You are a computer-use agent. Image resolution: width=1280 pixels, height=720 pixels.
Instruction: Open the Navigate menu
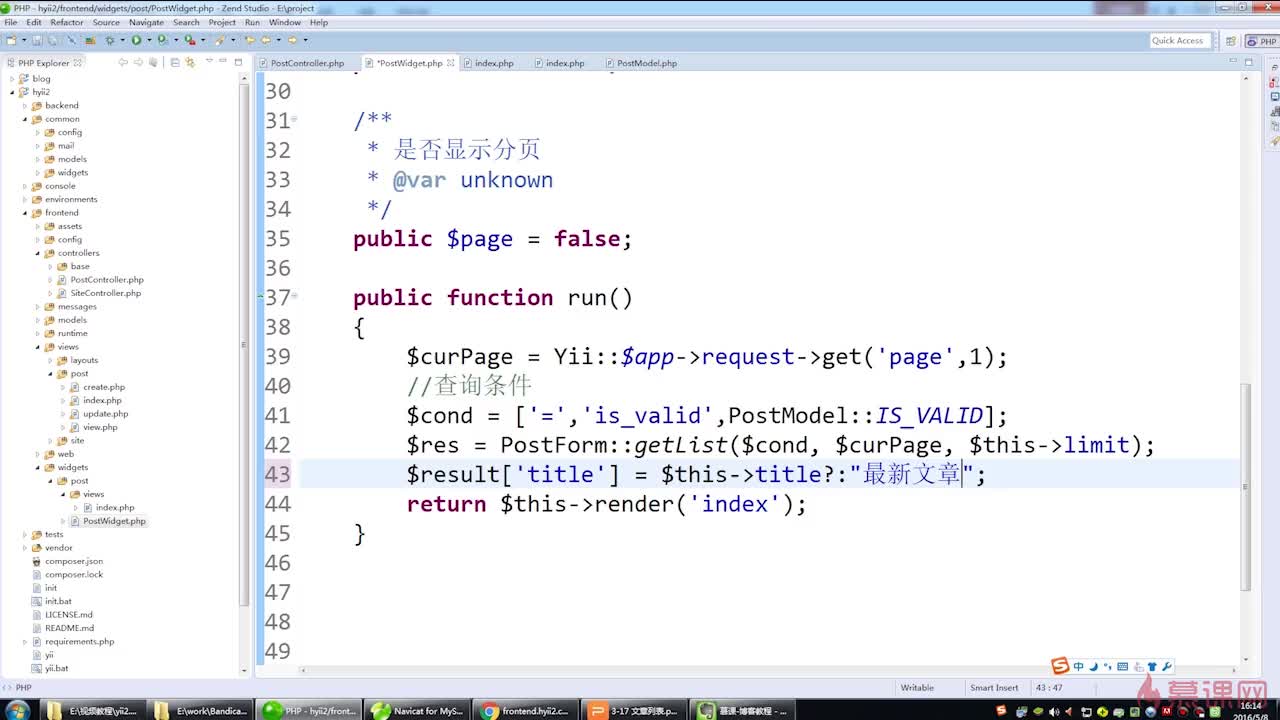tap(146, 22)
